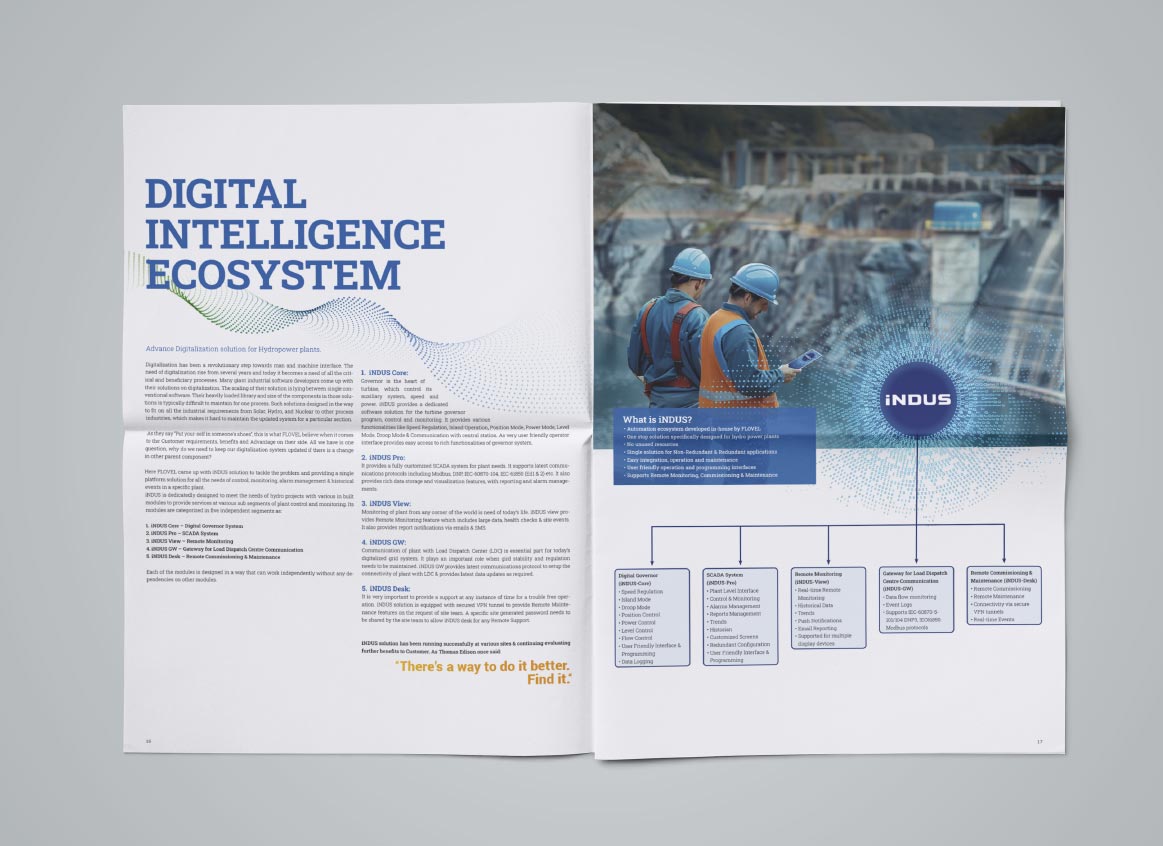Click the 'Remote Commissioning & Maintenance (iNDUS-Desk)' box title
Screen dimensions: 1163x846
[1004, 576]
